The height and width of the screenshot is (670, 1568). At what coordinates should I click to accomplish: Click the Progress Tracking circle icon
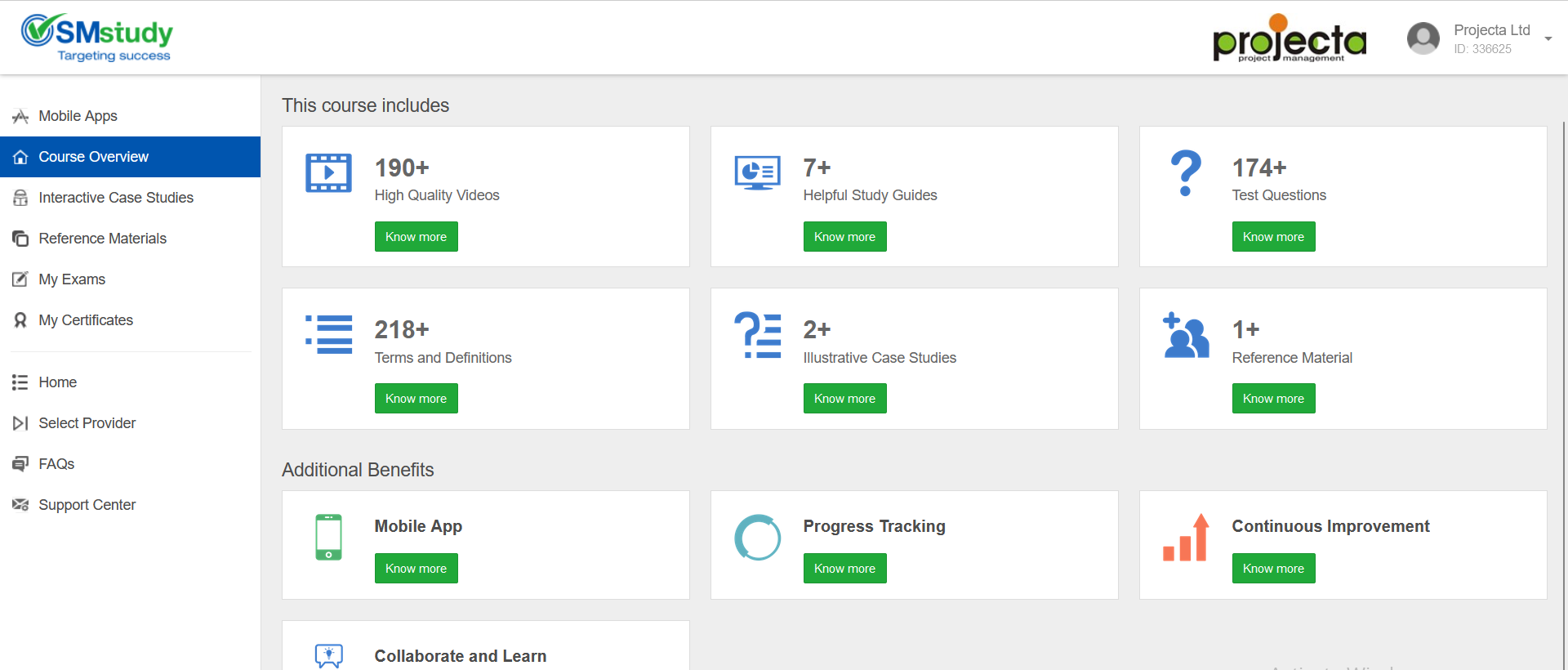(x=757, y=537)
